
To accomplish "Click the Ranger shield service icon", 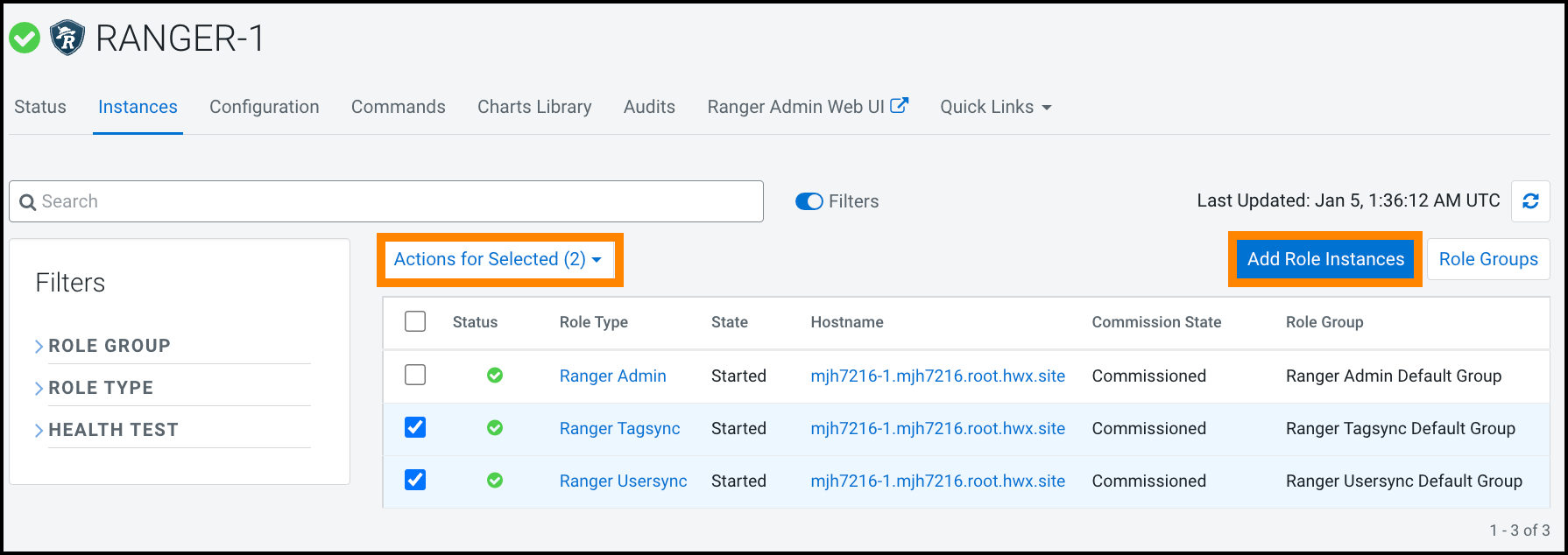I will tap(67, 39).
